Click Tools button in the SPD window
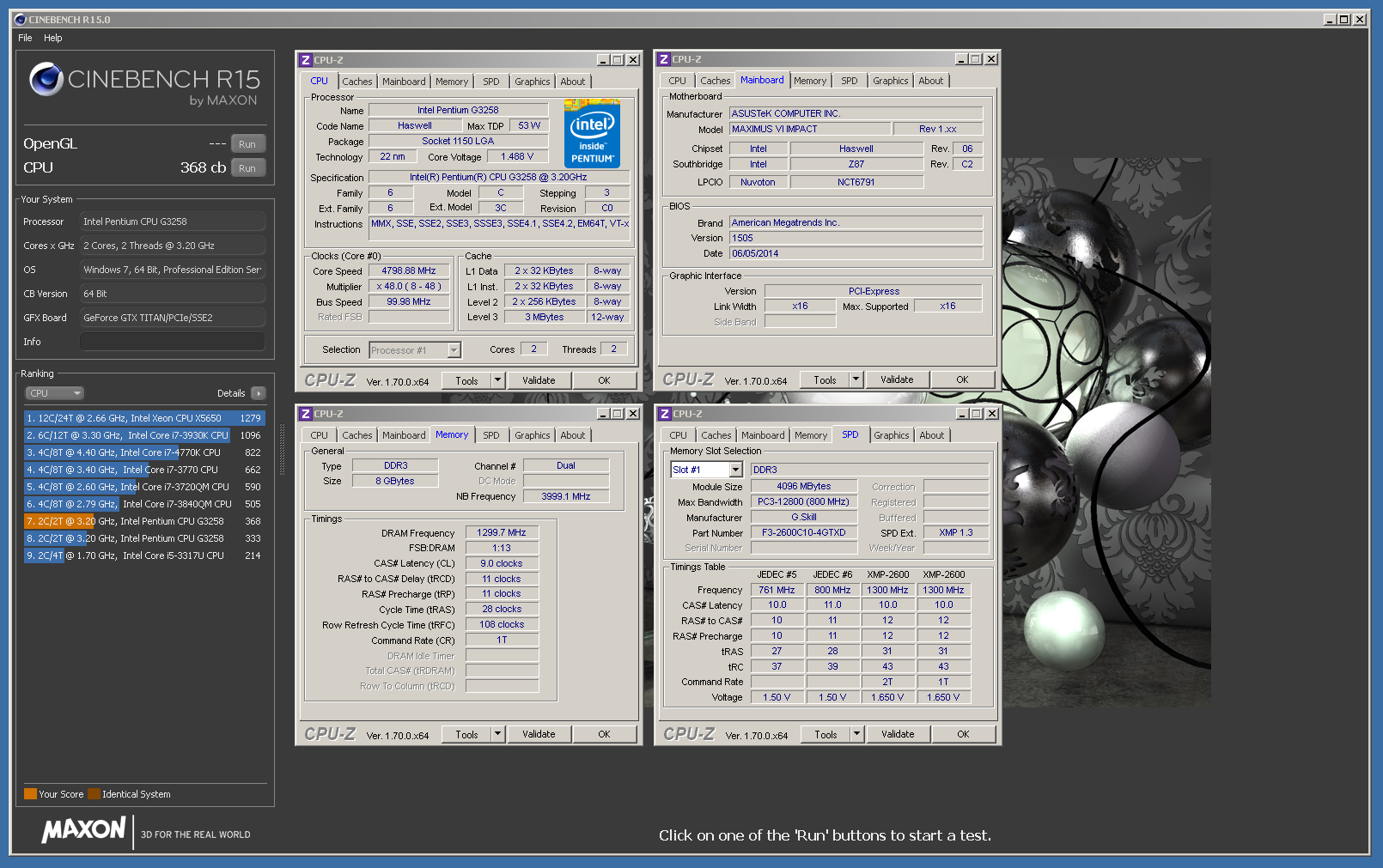The image size is (1383, 868). [x=826, y=734]
